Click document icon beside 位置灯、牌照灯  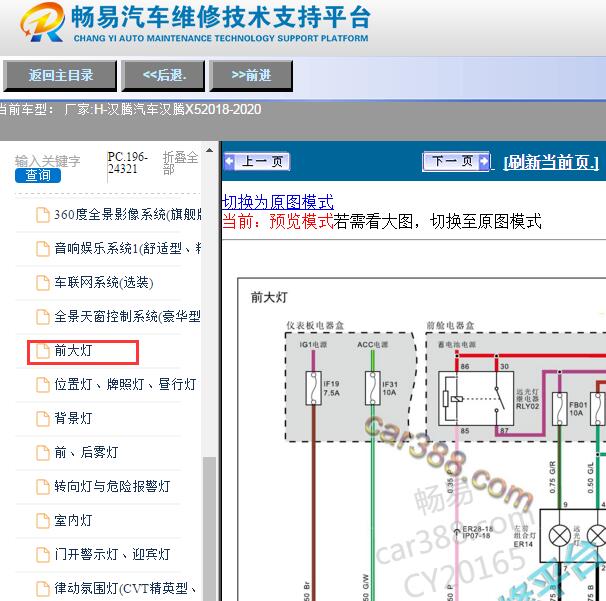[43, 385]
